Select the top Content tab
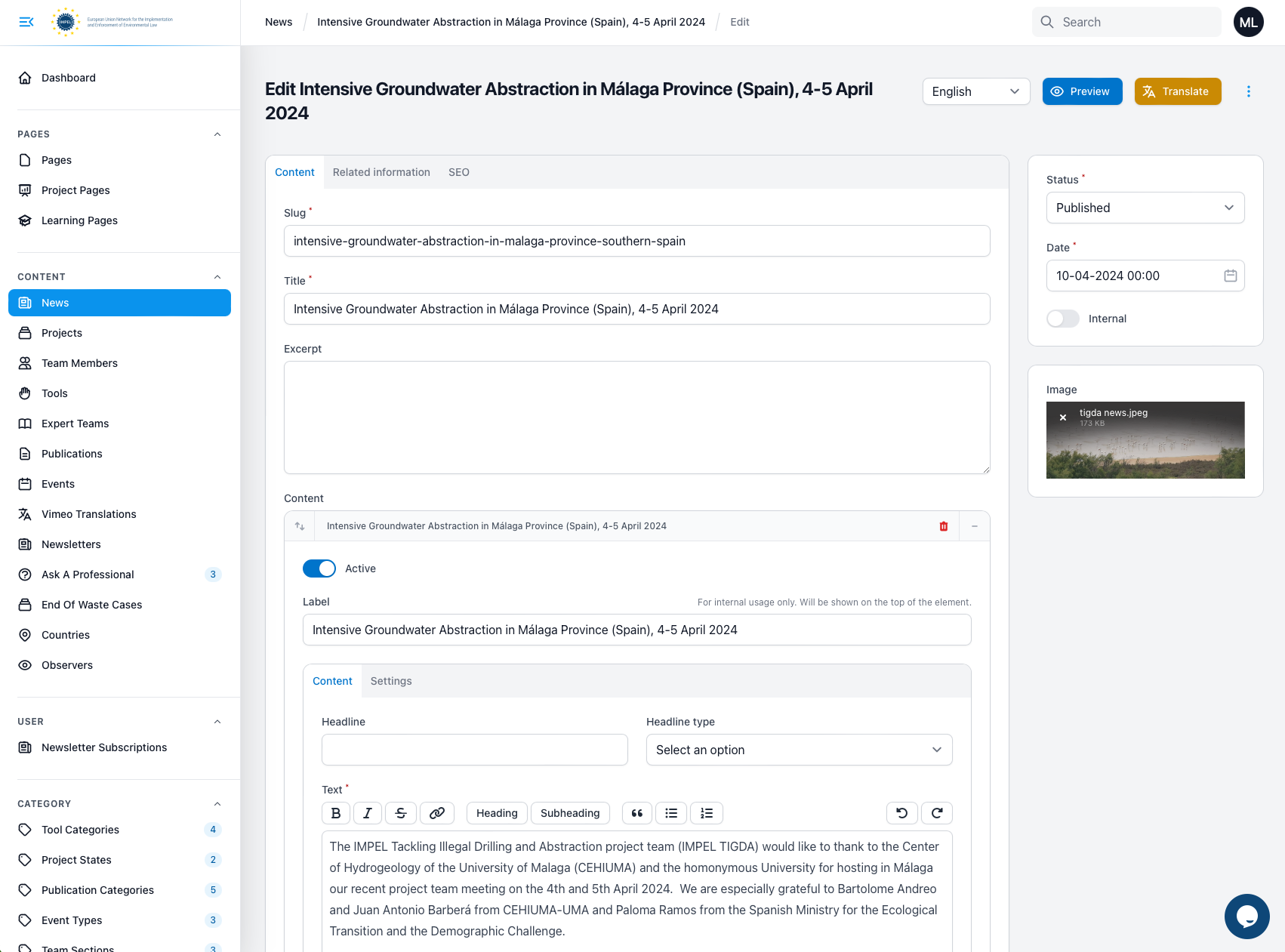1285x952 pixels. tap(294, 172)
